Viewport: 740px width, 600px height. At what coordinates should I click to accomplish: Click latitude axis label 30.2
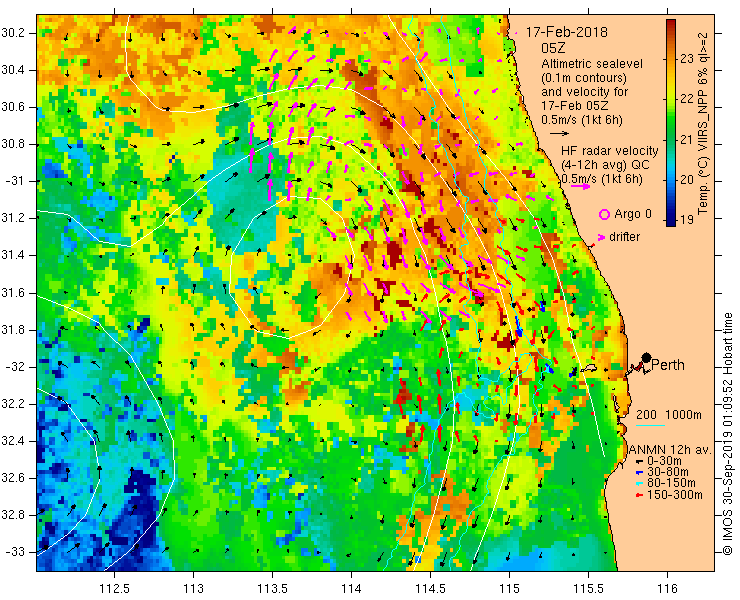pos(13,33)
